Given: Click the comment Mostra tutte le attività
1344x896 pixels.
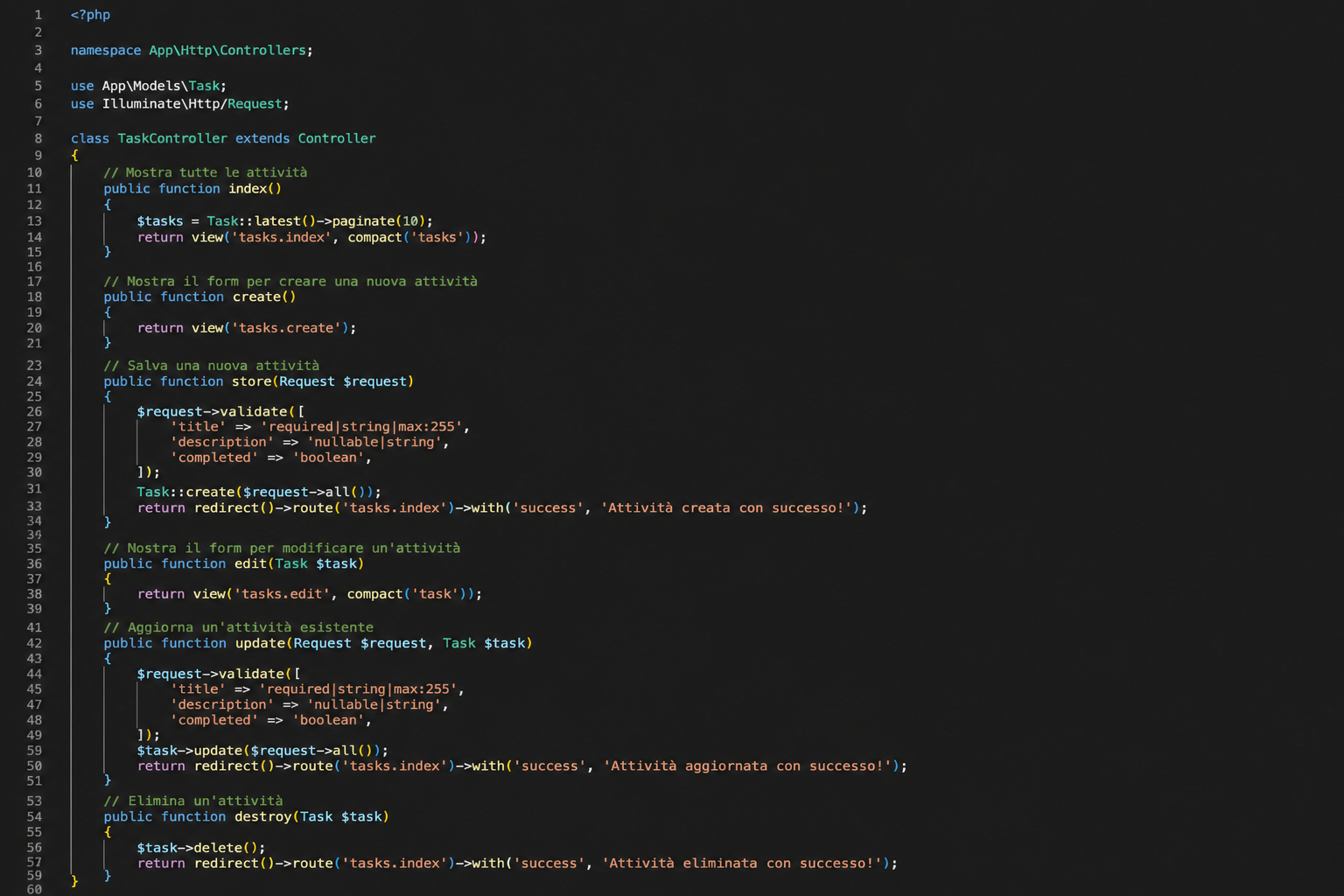Looking at the screenshot, I should (206, 172).
